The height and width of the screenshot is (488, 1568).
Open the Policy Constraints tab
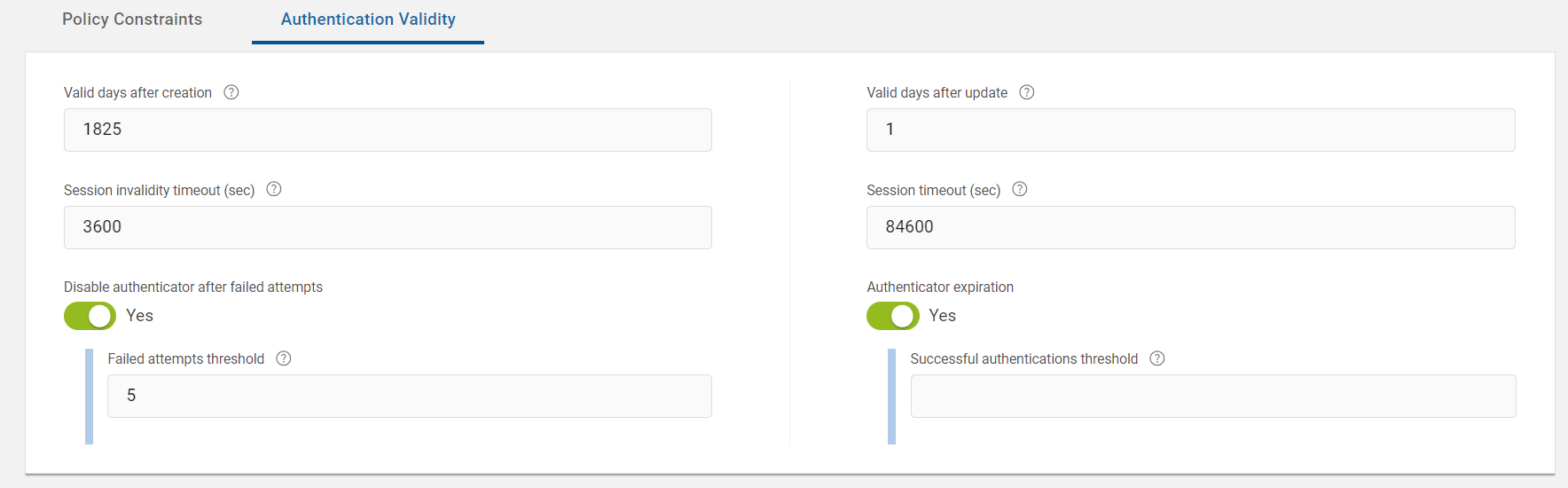tap(132, 20)
